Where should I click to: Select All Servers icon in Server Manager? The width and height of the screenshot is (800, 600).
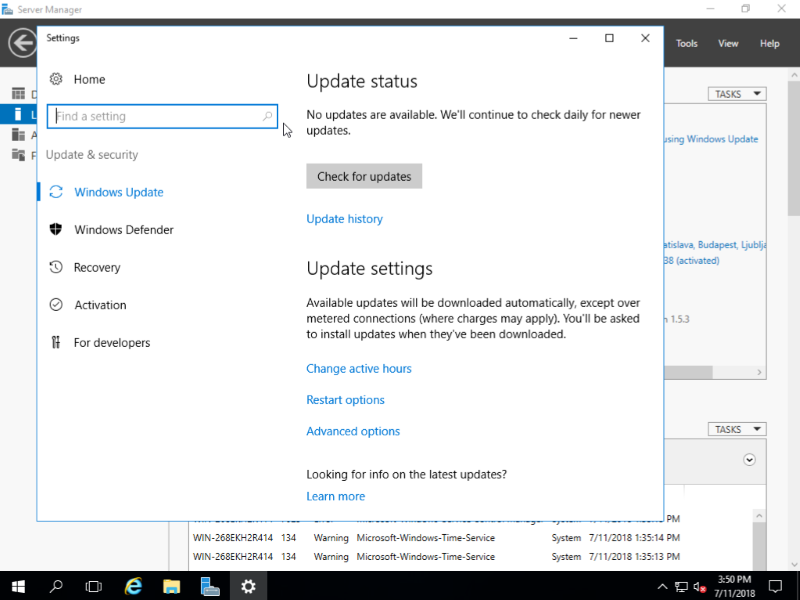click(x=18, y=135)
